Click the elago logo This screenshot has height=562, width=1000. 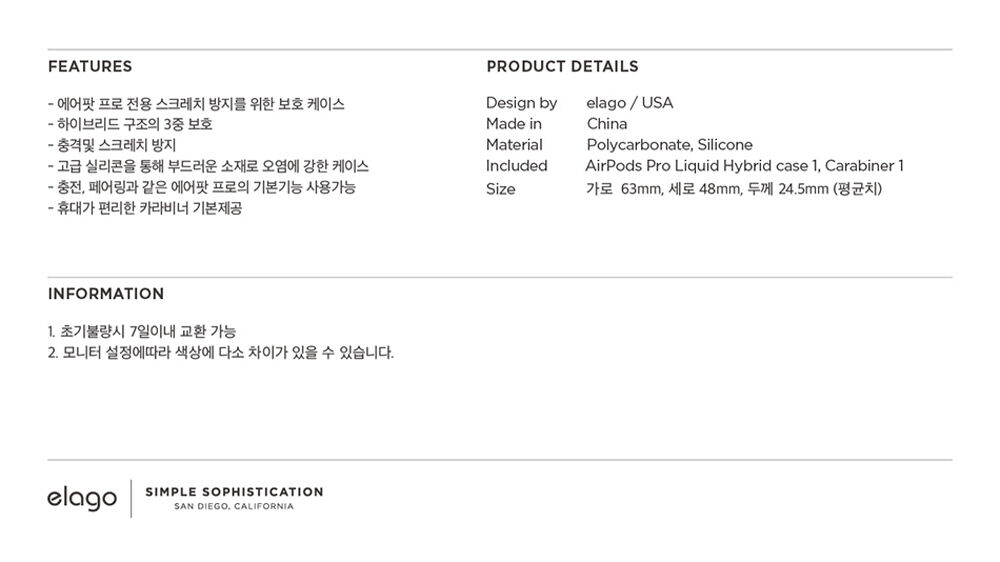coord(82,498)
